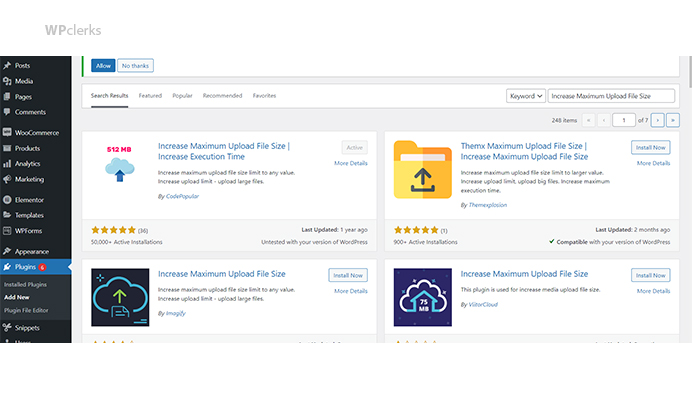This screenshot has width=692, height=399.
Task: Click 'Untested with your version of WordPress'
Action: 314,242
